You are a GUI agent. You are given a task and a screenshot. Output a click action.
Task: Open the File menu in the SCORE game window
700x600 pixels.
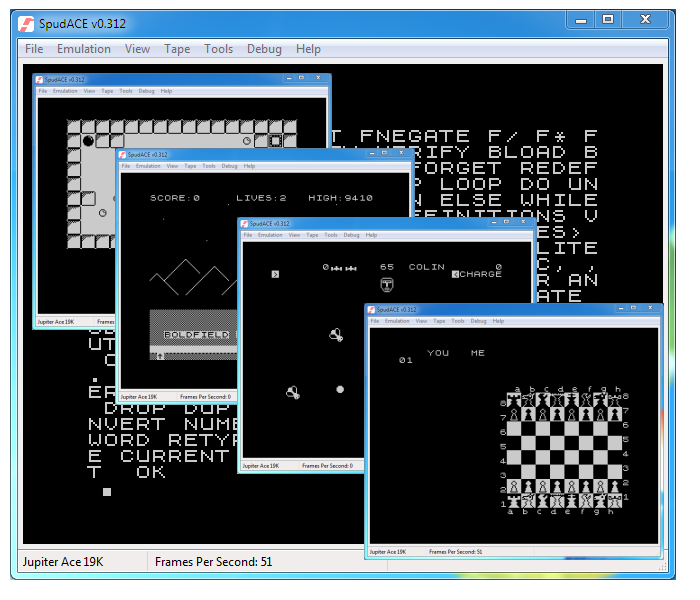(x=126, y=166)
